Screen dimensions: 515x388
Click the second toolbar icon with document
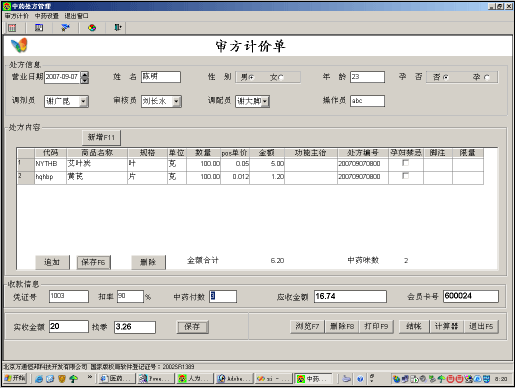(x=39, y=28)
